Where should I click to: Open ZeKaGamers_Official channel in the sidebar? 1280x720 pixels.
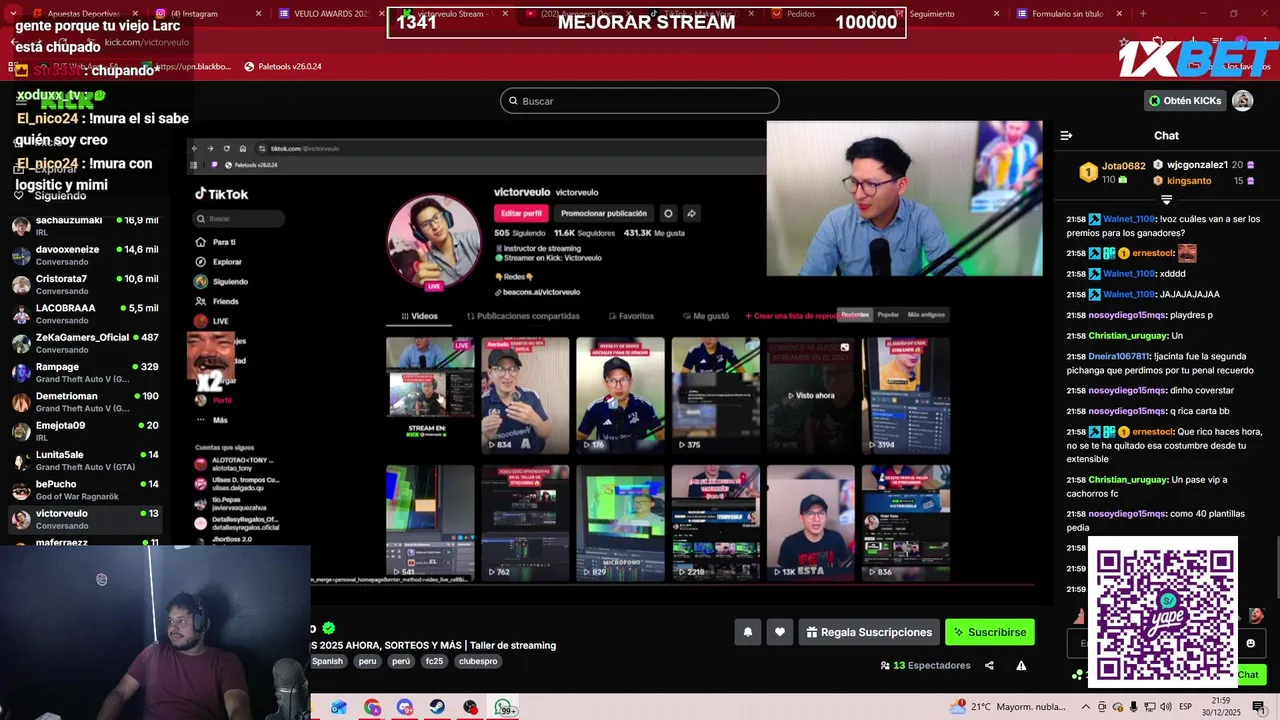[85, 343]
